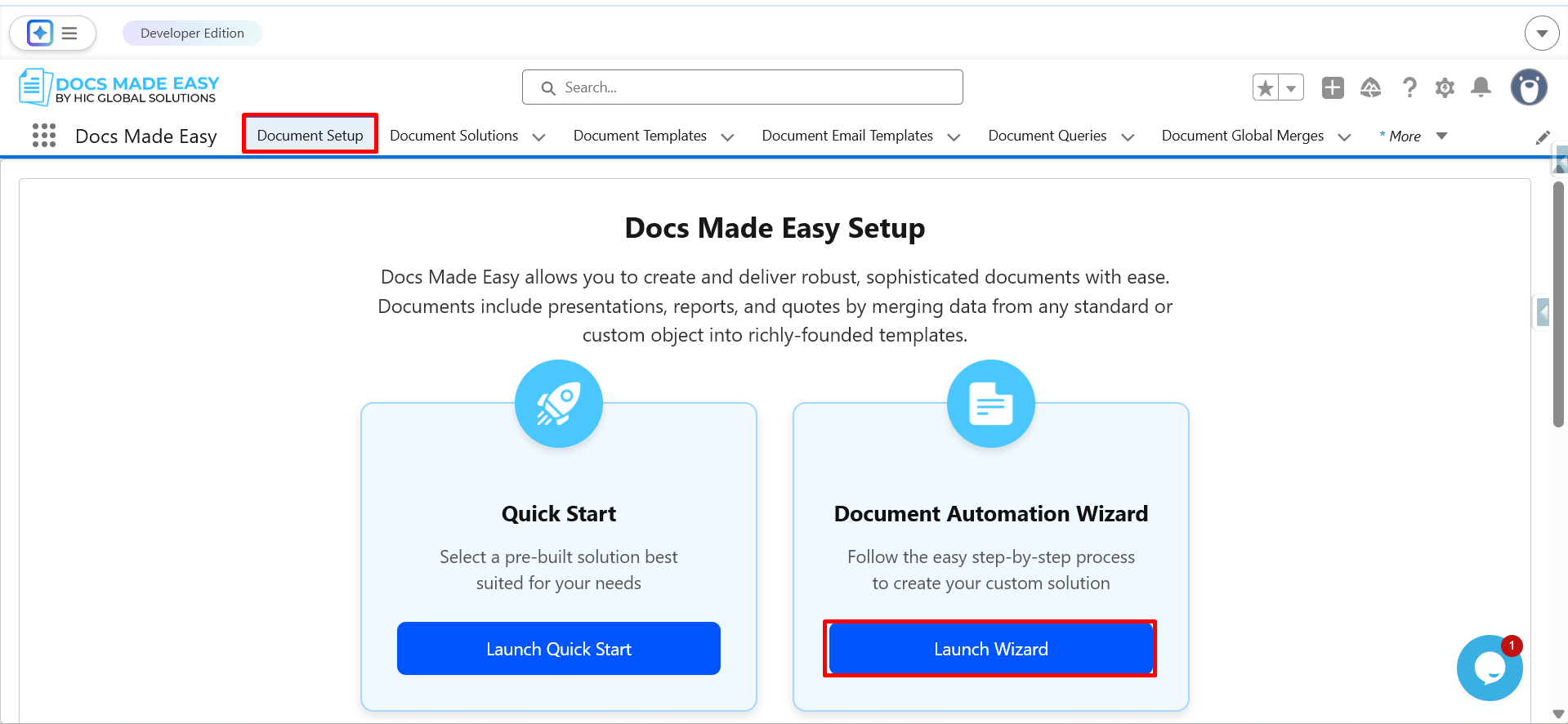The image size is (1568, 724).
Task: Expand the top-right circular dropdown button
Action: (1542, 34)
